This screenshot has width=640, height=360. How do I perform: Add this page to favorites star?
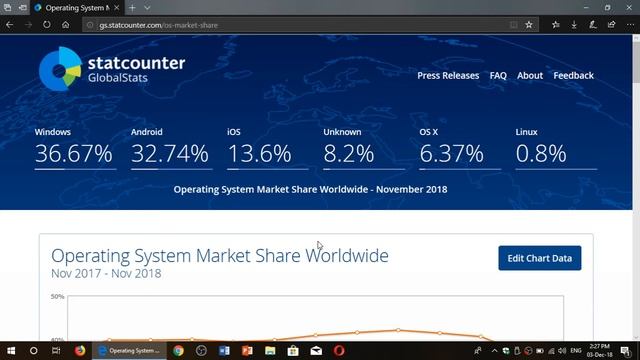[529, 25]
